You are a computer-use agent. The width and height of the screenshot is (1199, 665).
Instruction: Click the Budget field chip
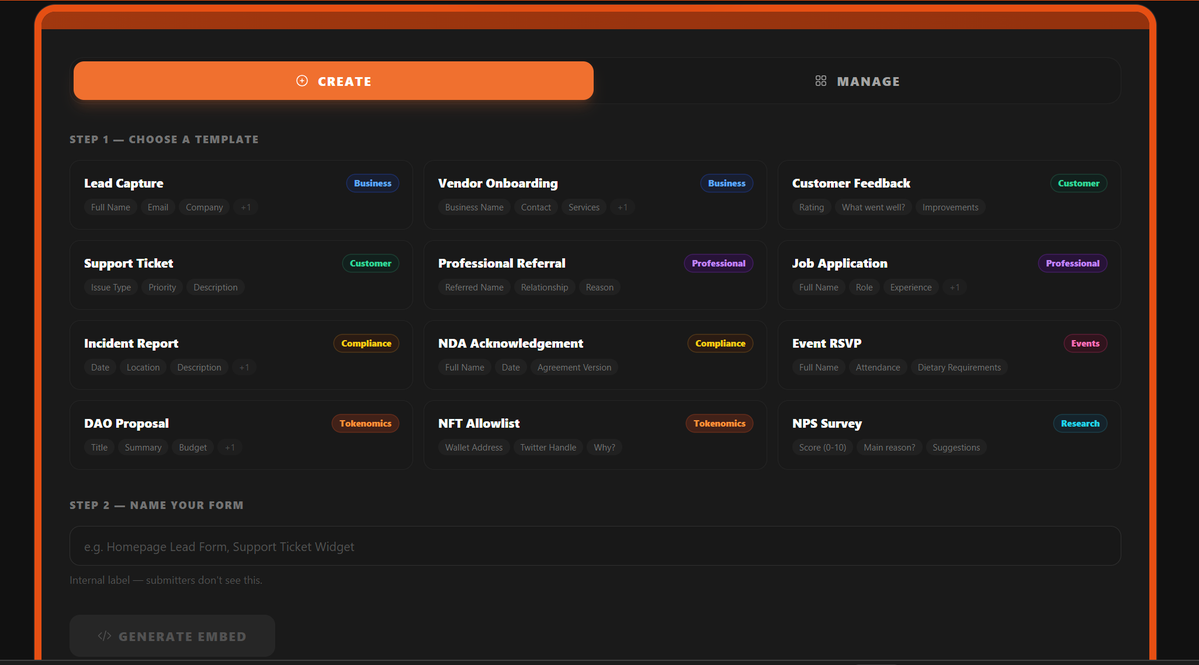pyautogui.click(x=193, y=447)
